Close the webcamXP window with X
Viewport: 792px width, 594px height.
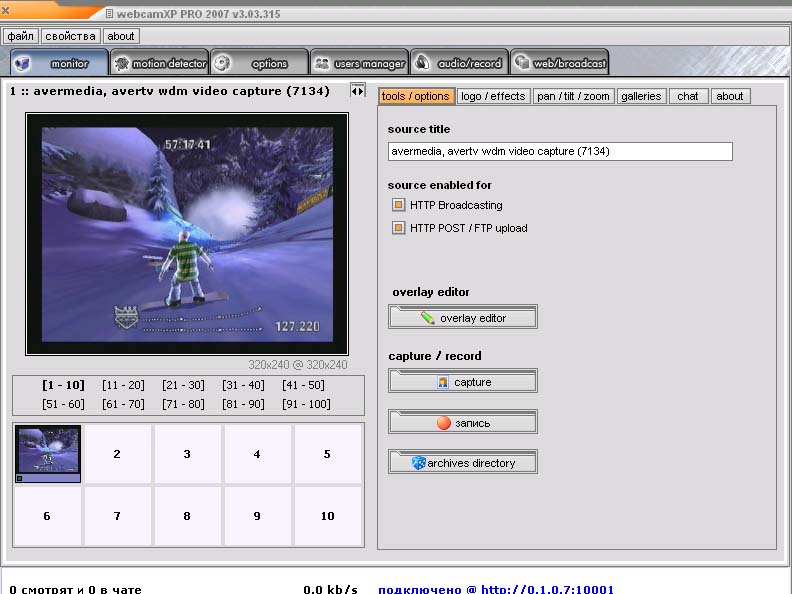(6, 10)
